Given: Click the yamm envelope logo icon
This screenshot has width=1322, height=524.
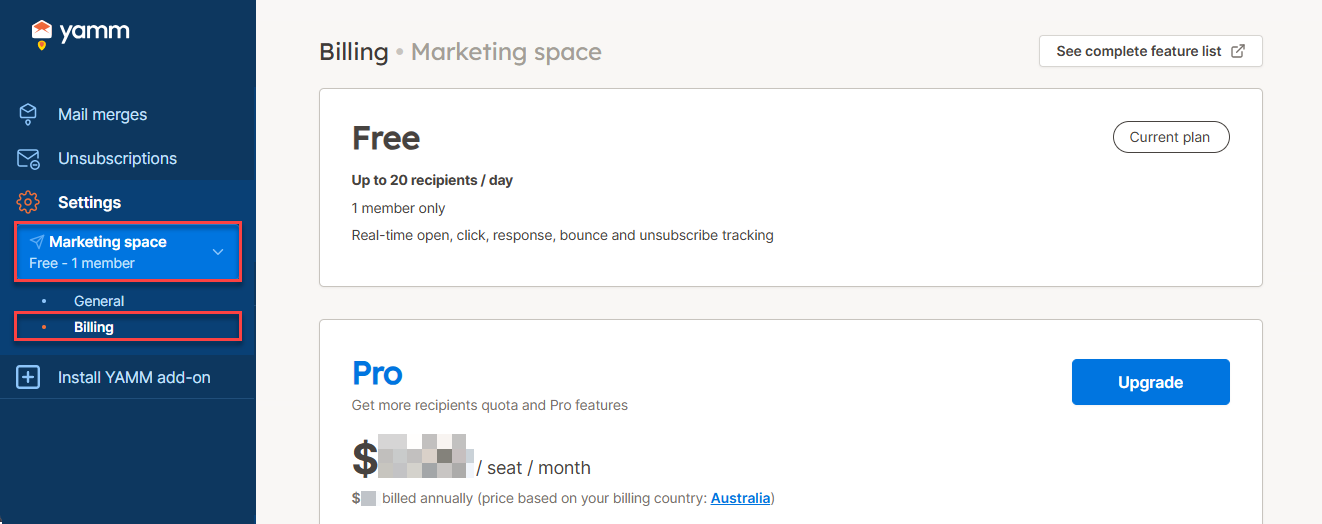Looking at the screenshot, I should coord(41,33).
